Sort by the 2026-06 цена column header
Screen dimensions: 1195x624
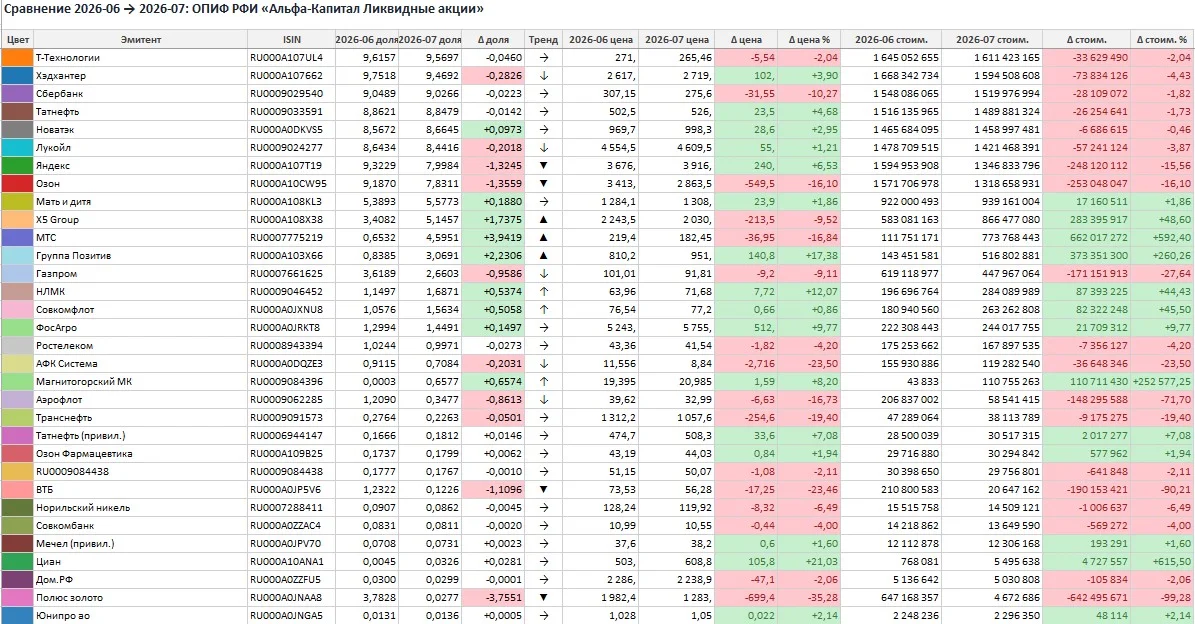601,40
